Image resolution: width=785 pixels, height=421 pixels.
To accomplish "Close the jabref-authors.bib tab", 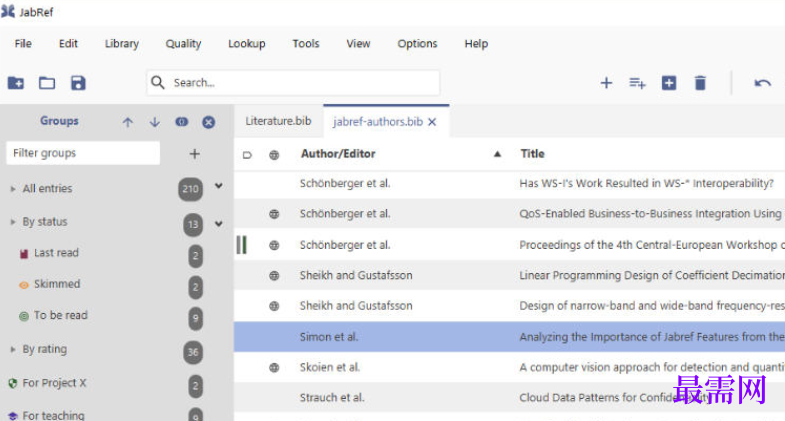I will pyautogui.click(x=432, y=122).
